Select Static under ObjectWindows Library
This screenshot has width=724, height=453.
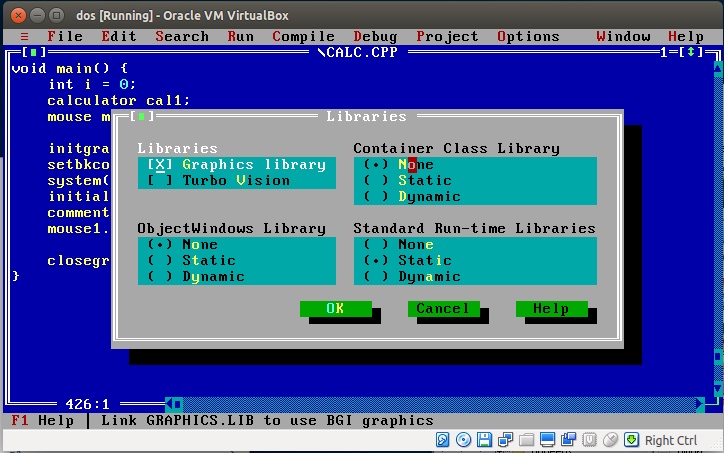point(191,260)
